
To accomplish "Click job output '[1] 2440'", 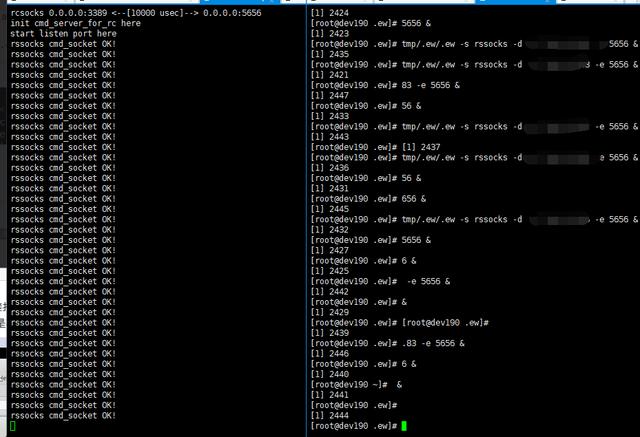I will [x=330, y=374].
